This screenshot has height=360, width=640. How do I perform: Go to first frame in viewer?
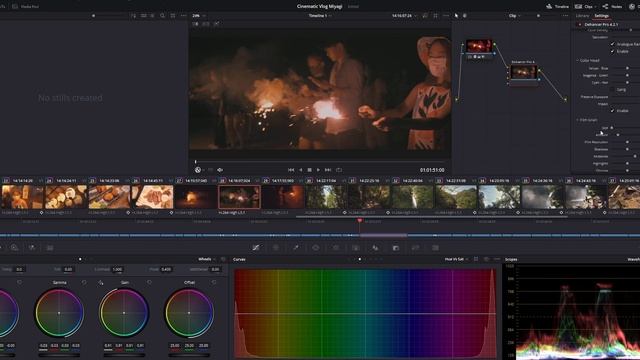coord(291,170)
